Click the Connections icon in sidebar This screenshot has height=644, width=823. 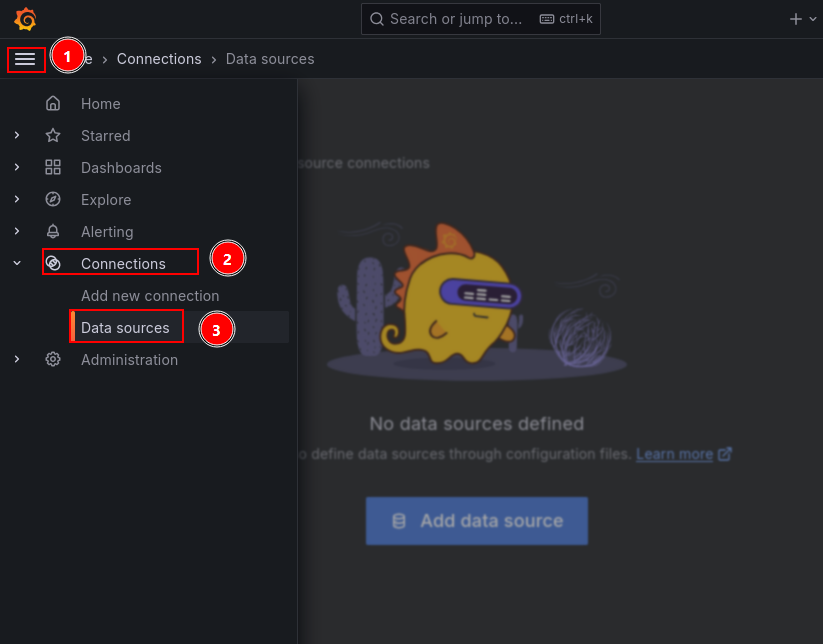tap(52, 263)
